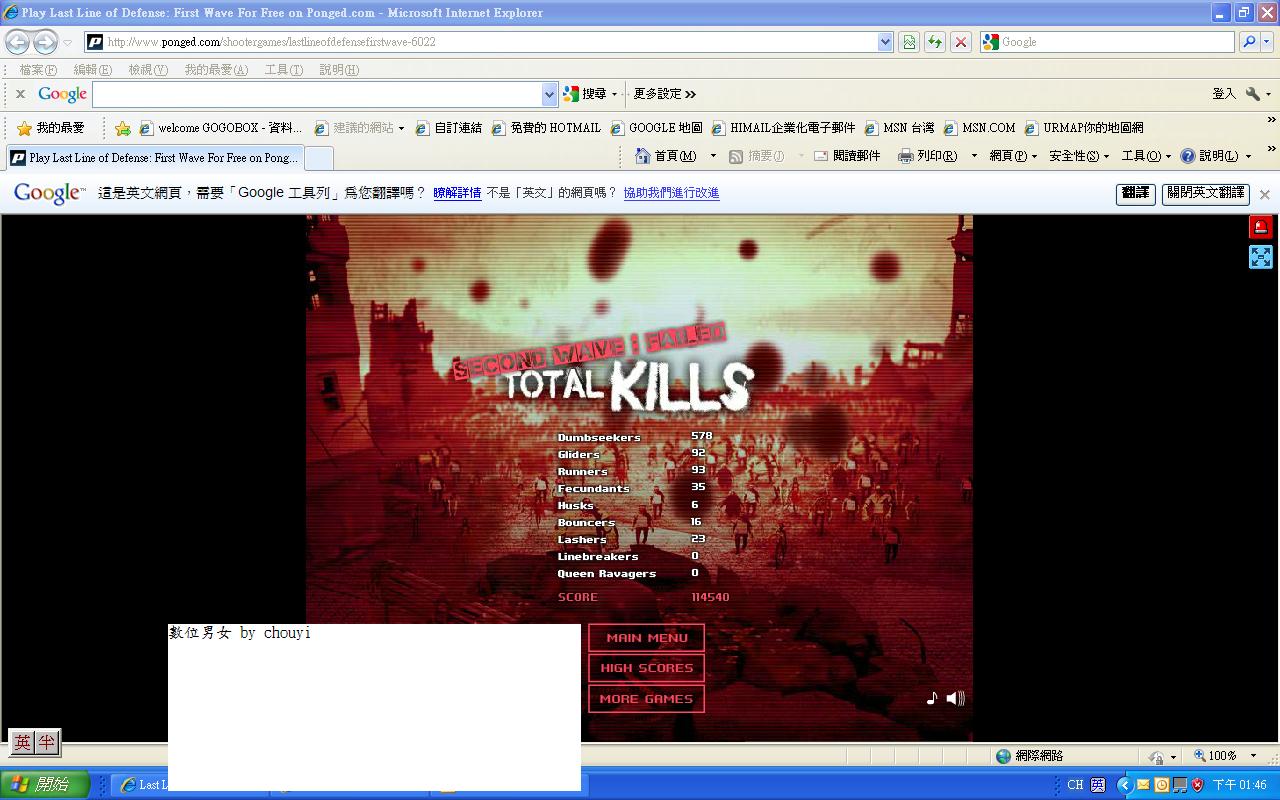The width and height of the screenshot is (1280, 800).
Task: Open the 檔案(F) menu
Action: tap(38, 70)
